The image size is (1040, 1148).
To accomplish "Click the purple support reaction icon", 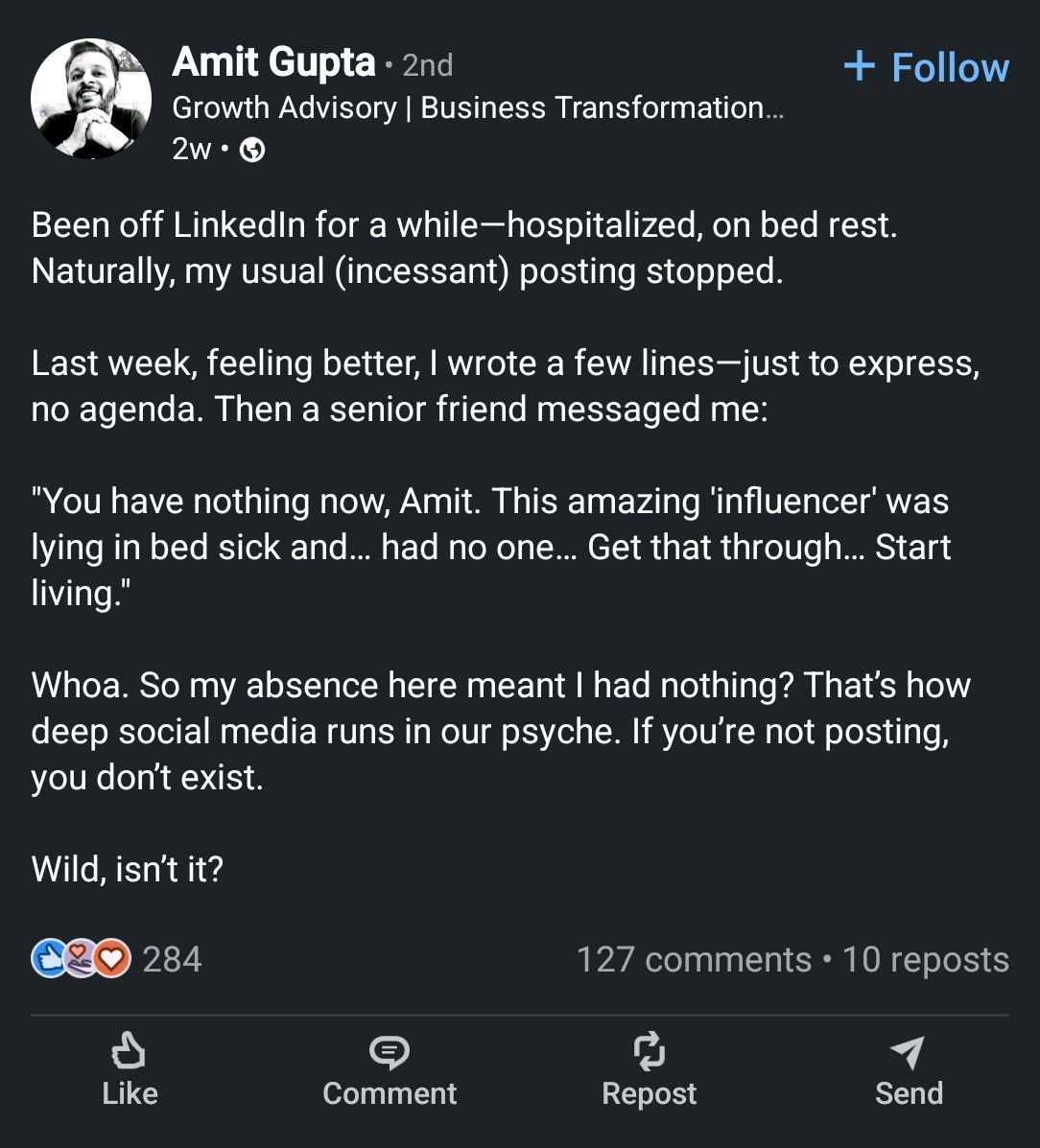I will (x=81, y=958).
